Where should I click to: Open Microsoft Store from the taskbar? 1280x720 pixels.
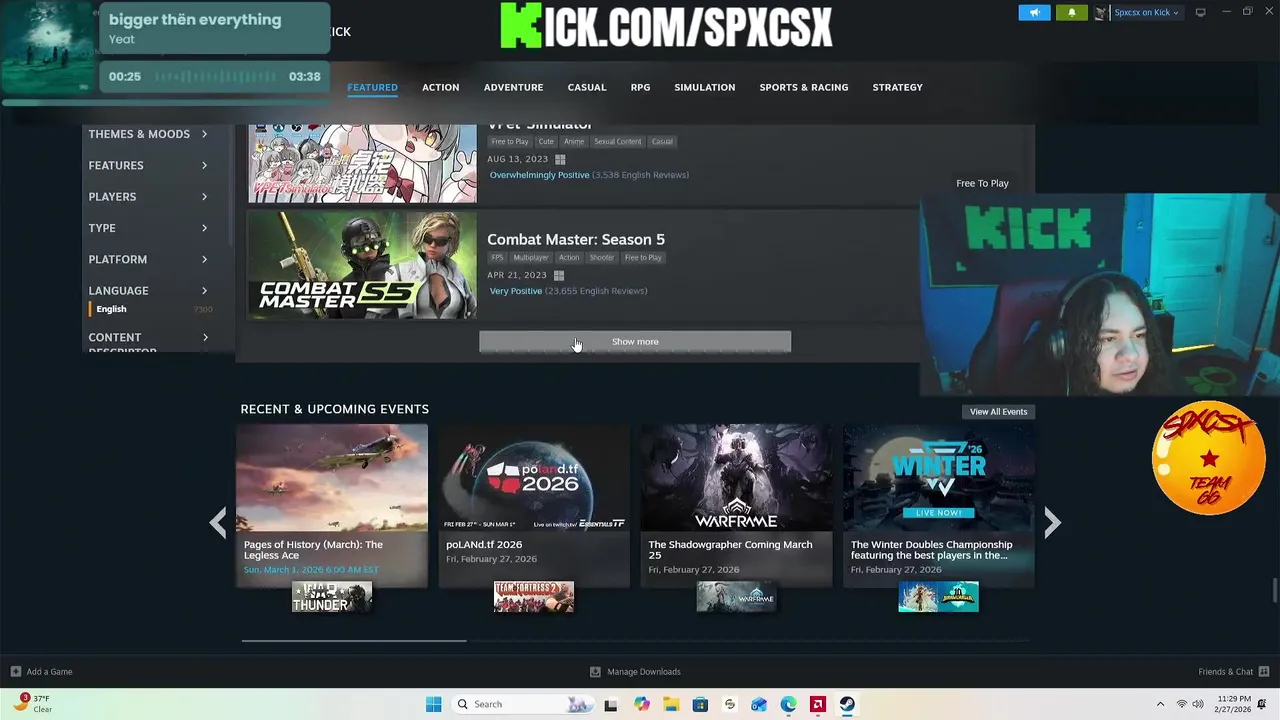[700, 704]
